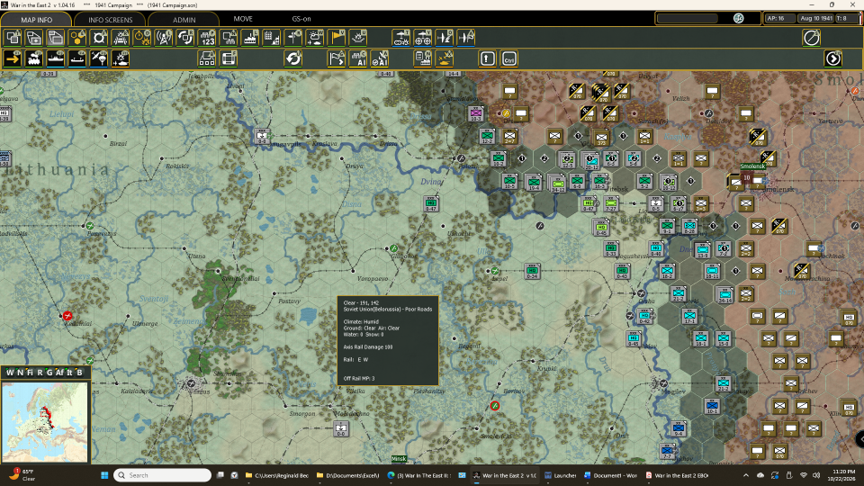Open the Windows Start menu

point(104,475)
